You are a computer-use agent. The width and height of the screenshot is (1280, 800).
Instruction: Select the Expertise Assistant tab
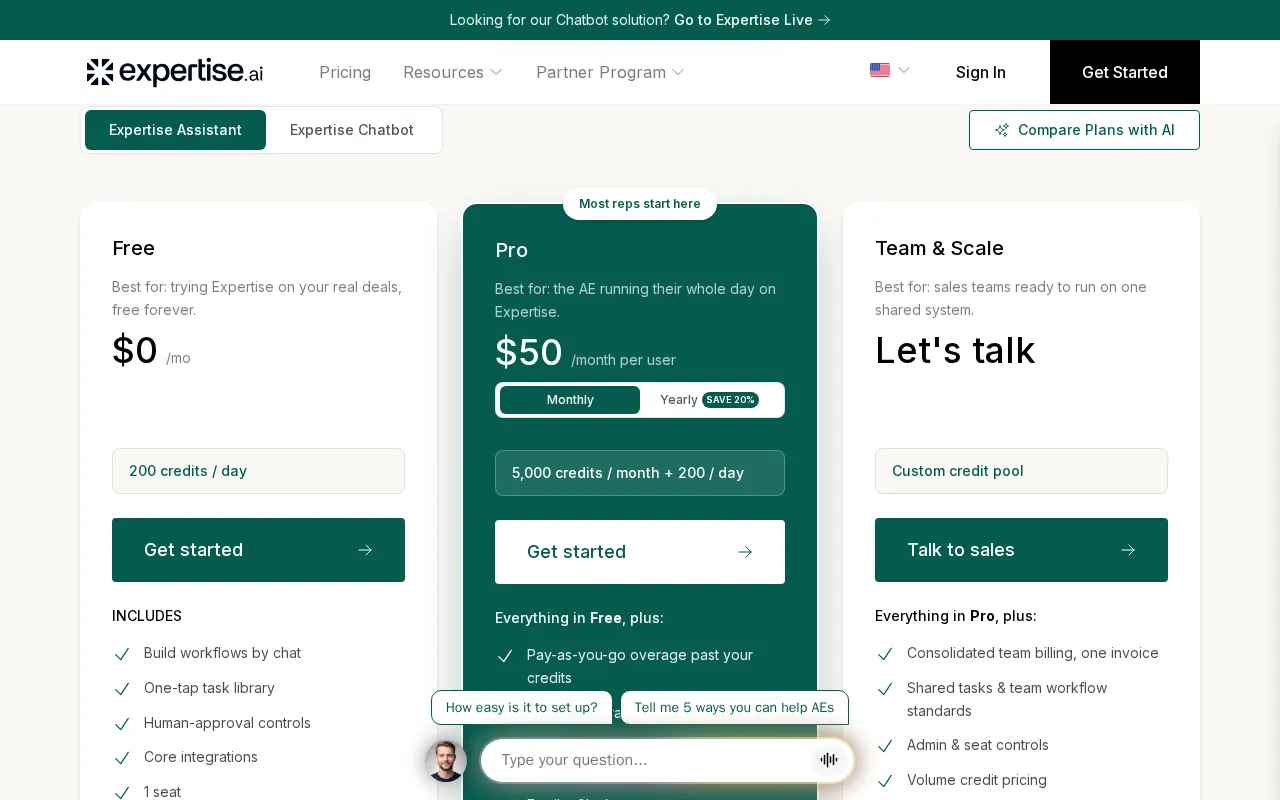pos(175,130)
